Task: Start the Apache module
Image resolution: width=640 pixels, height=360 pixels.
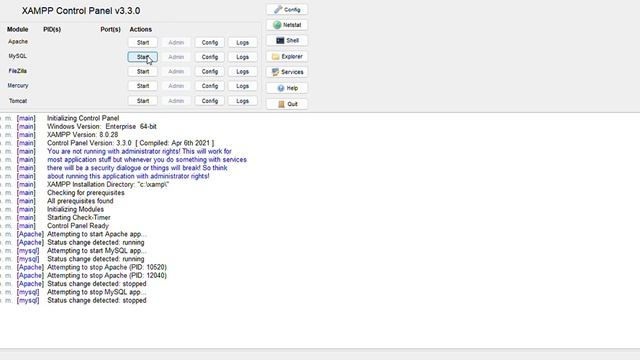Action: (x=142, y=42)
